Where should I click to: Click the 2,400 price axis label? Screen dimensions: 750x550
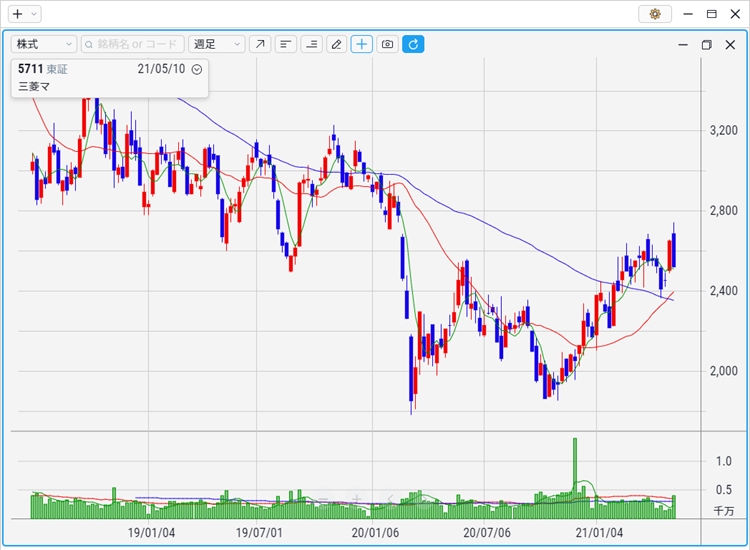(724, 291)
